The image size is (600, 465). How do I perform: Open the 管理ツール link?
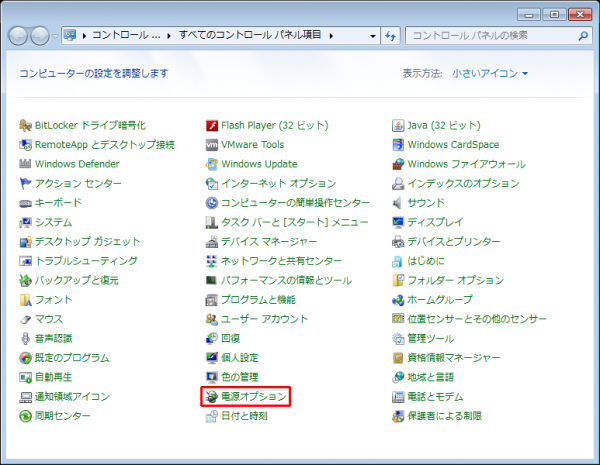[x=431, y=338]
